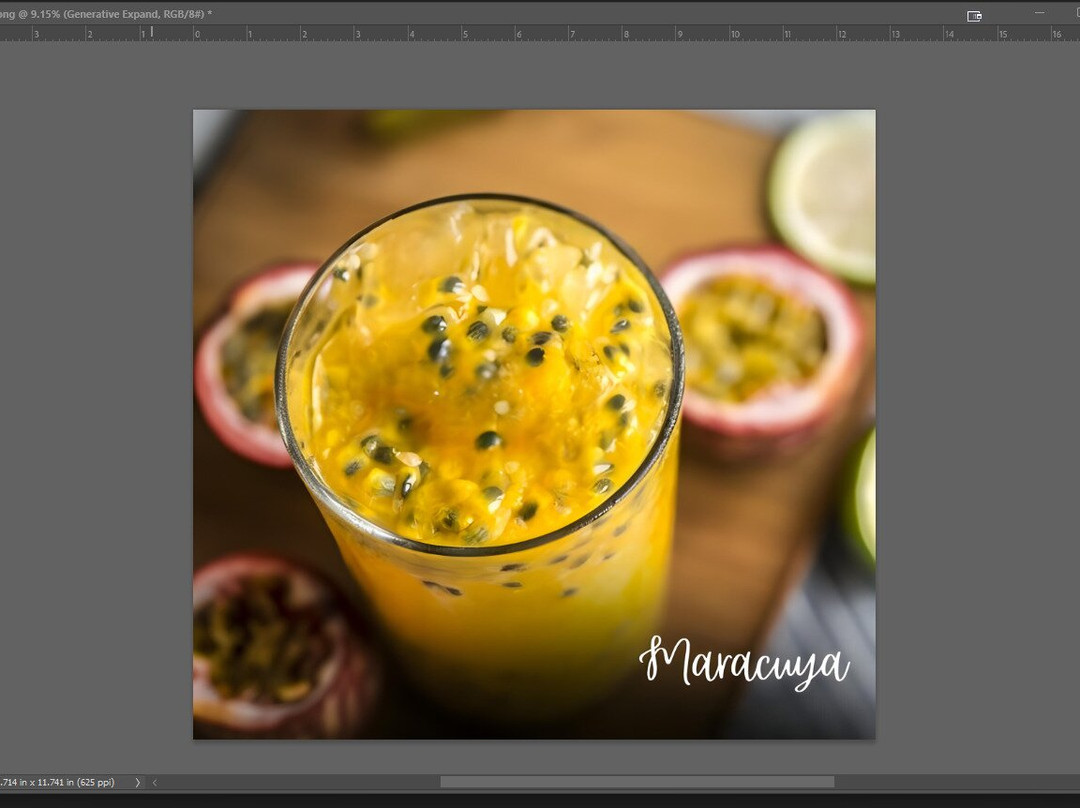This screenshot has height=808, width=1080.
Task: Click the scrollbar track right of the thumb
Action: pyautogui.click(x=950, y=782)
